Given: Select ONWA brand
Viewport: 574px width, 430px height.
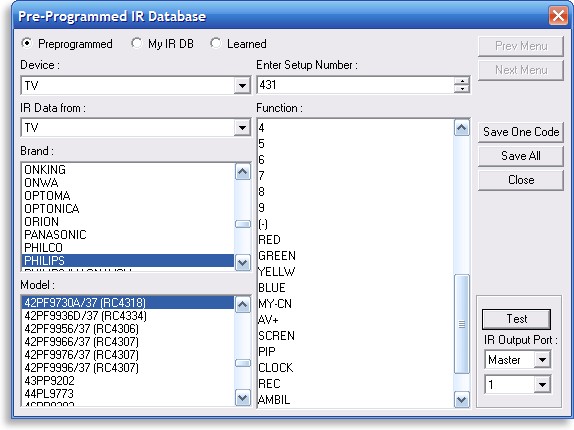Looking at the screenshot, I should pos(128,183).
